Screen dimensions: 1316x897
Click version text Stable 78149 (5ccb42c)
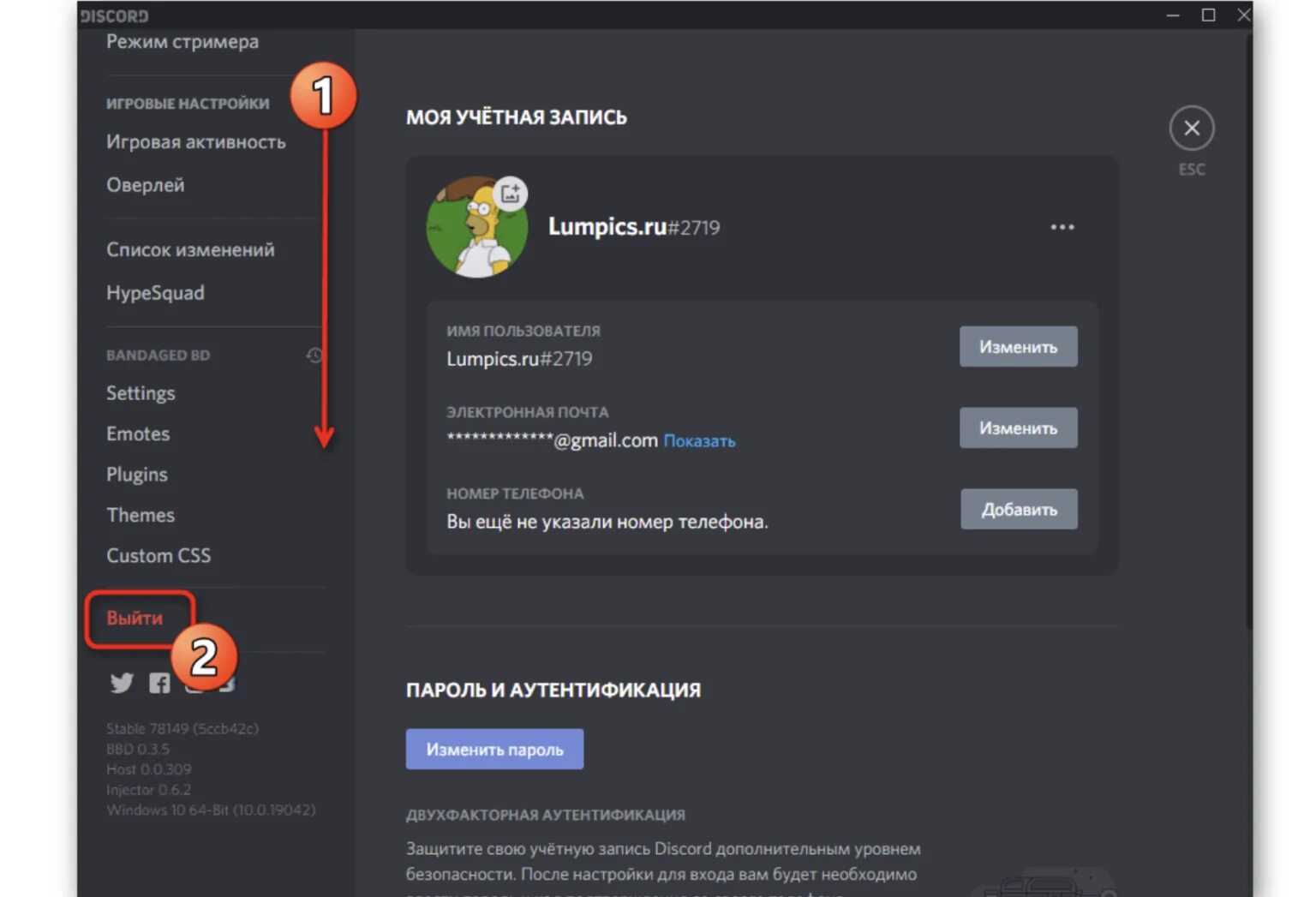[x=182, y=729]
